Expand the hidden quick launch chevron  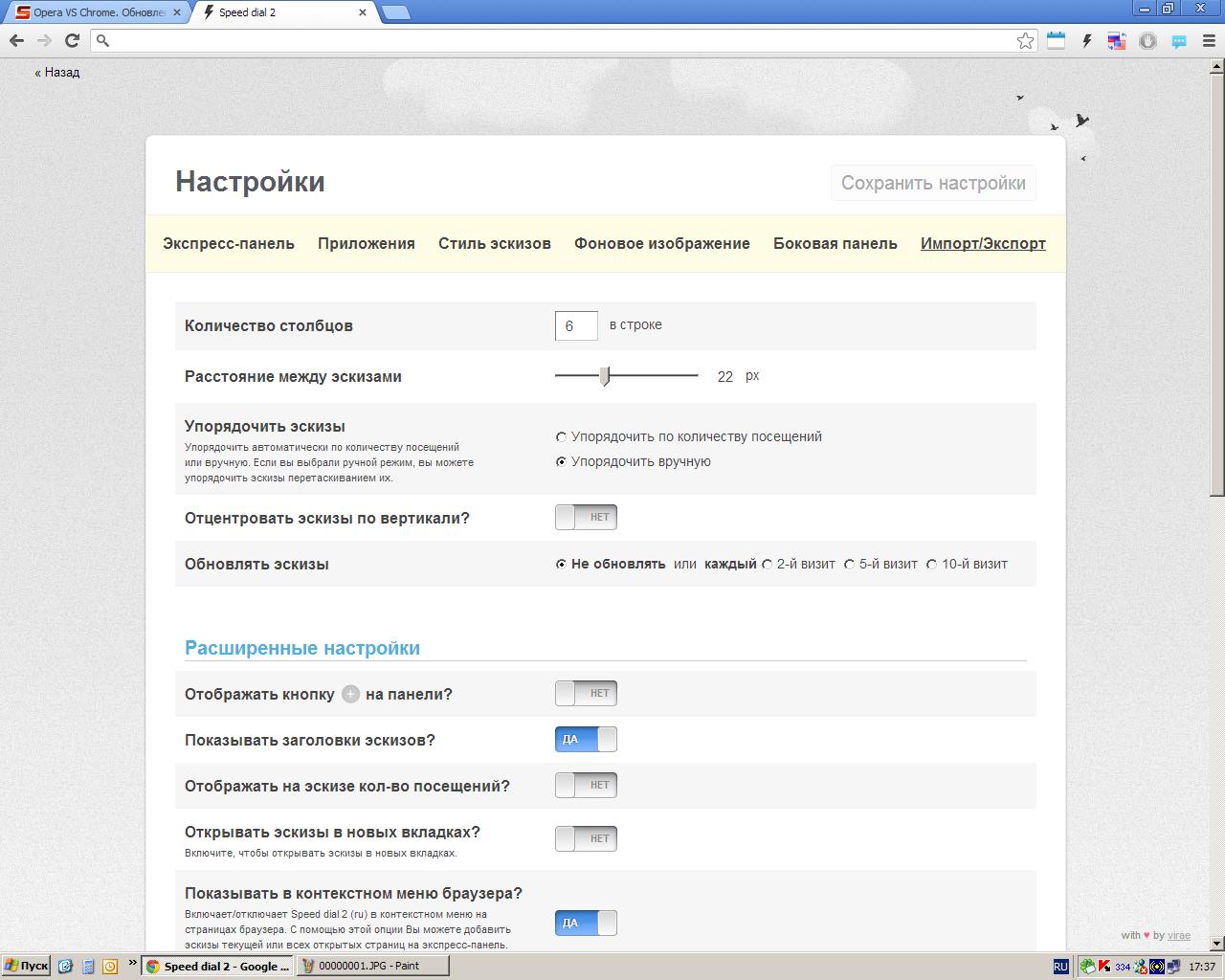pyautogui.click(x=132, y=966)
